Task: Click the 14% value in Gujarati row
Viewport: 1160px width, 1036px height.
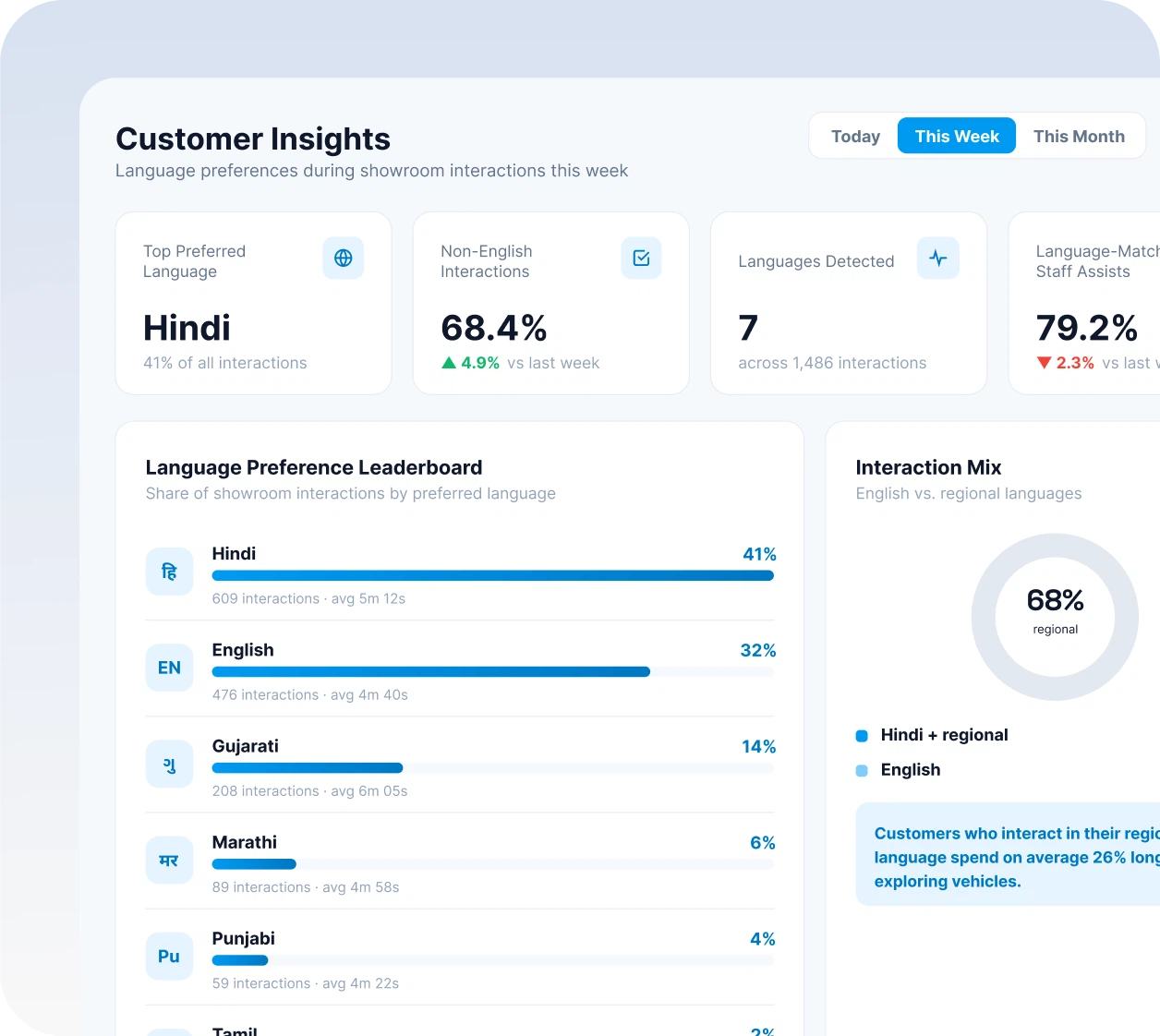Action: point(758,746)
